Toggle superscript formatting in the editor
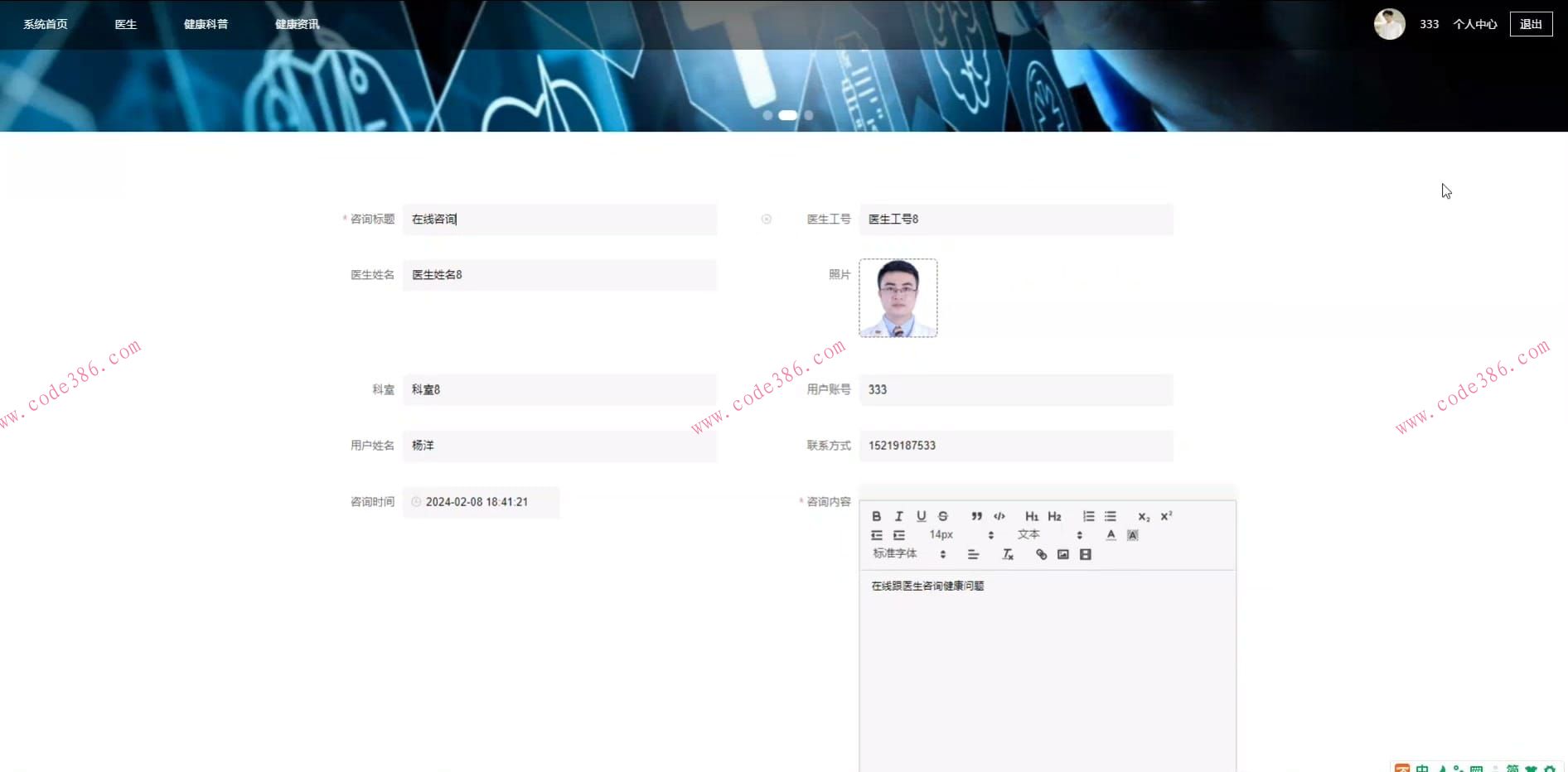The height and width of the screenshot is (772, 1568). tap(1168, 516)
